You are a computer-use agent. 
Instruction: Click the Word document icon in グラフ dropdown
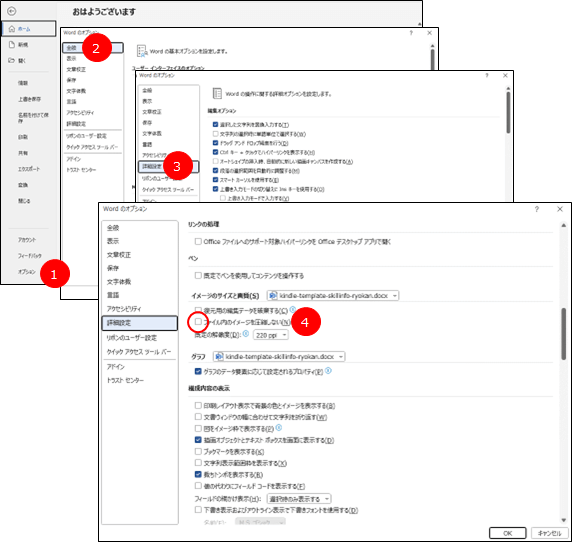(x=219, y=356)
